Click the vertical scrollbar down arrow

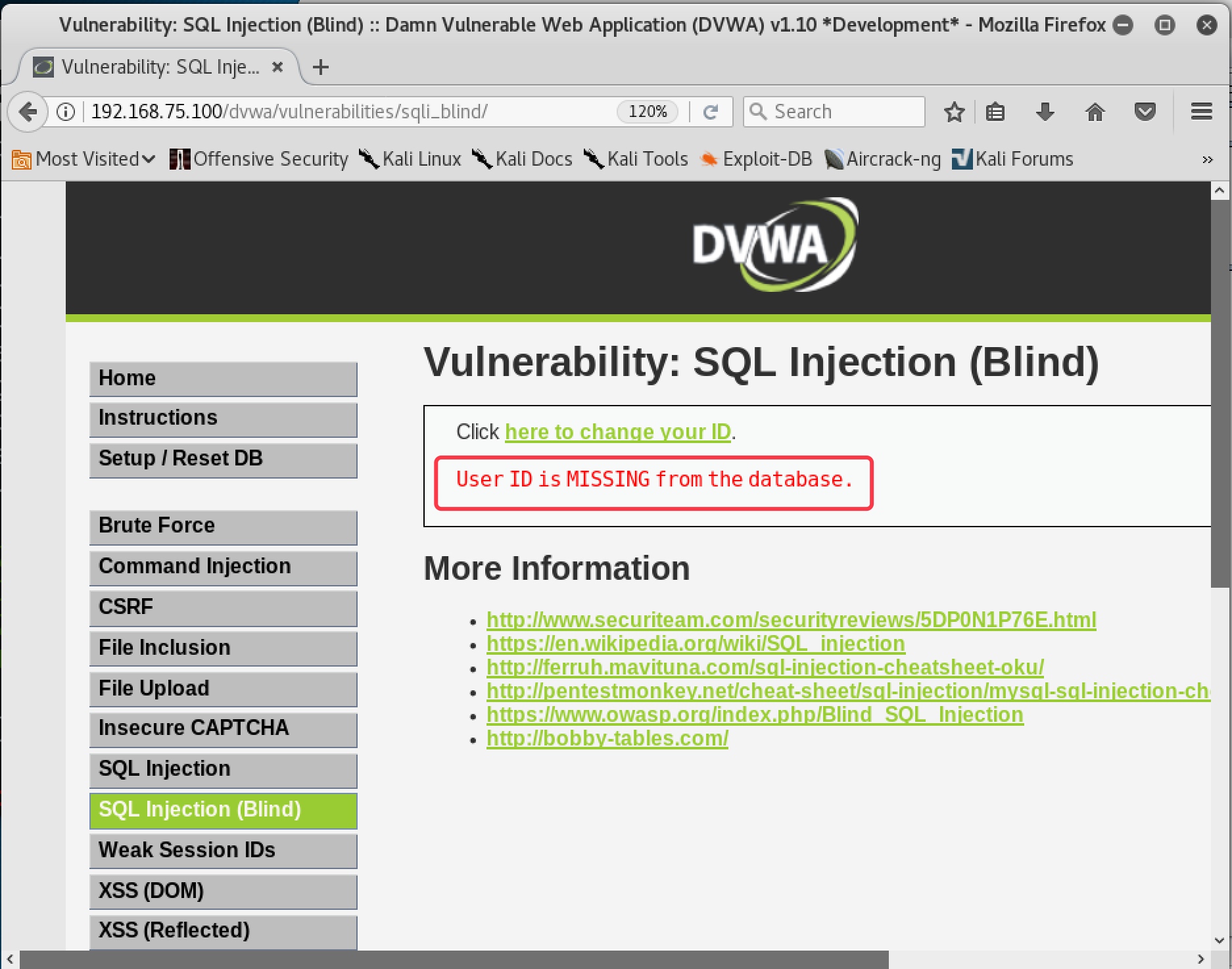pos(1220,941)
